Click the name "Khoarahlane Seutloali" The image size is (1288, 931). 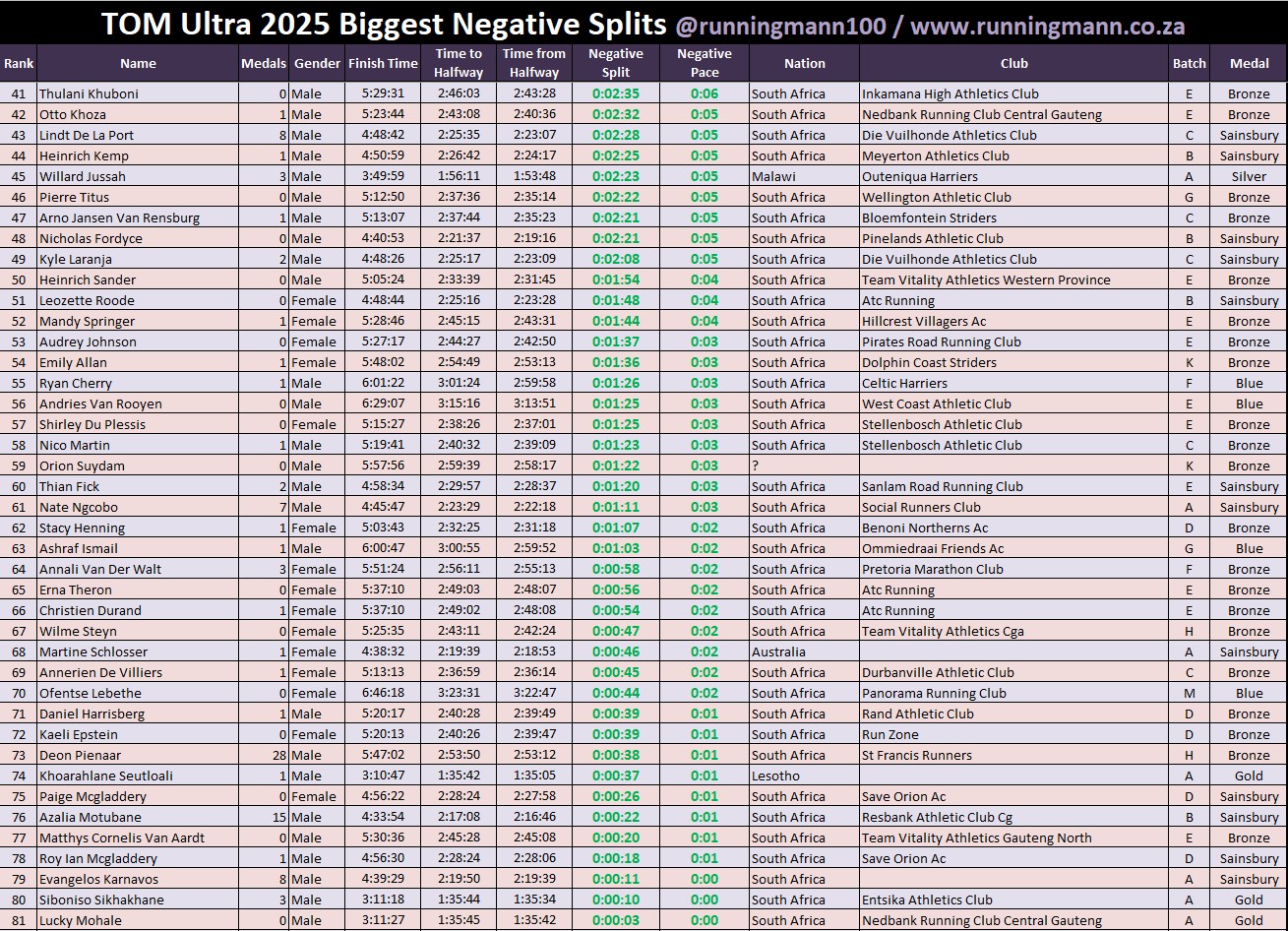pyautogui.click(x=106, y=776)
